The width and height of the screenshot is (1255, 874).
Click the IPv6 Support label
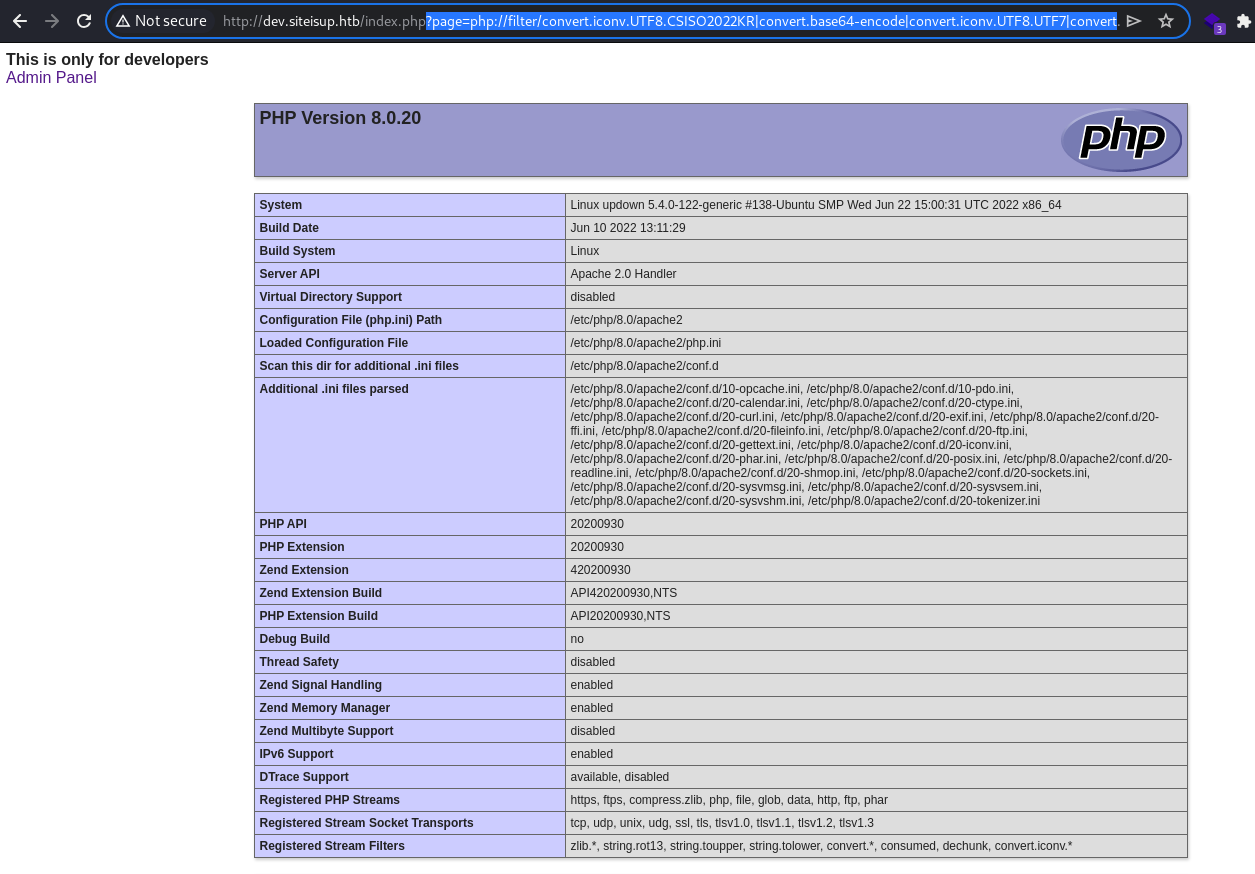[296, 754]
